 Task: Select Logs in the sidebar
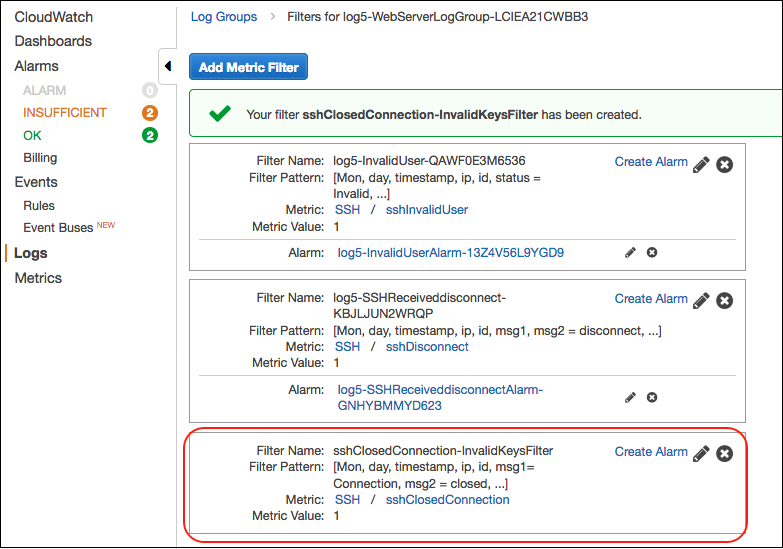click(x=31, y=253)
